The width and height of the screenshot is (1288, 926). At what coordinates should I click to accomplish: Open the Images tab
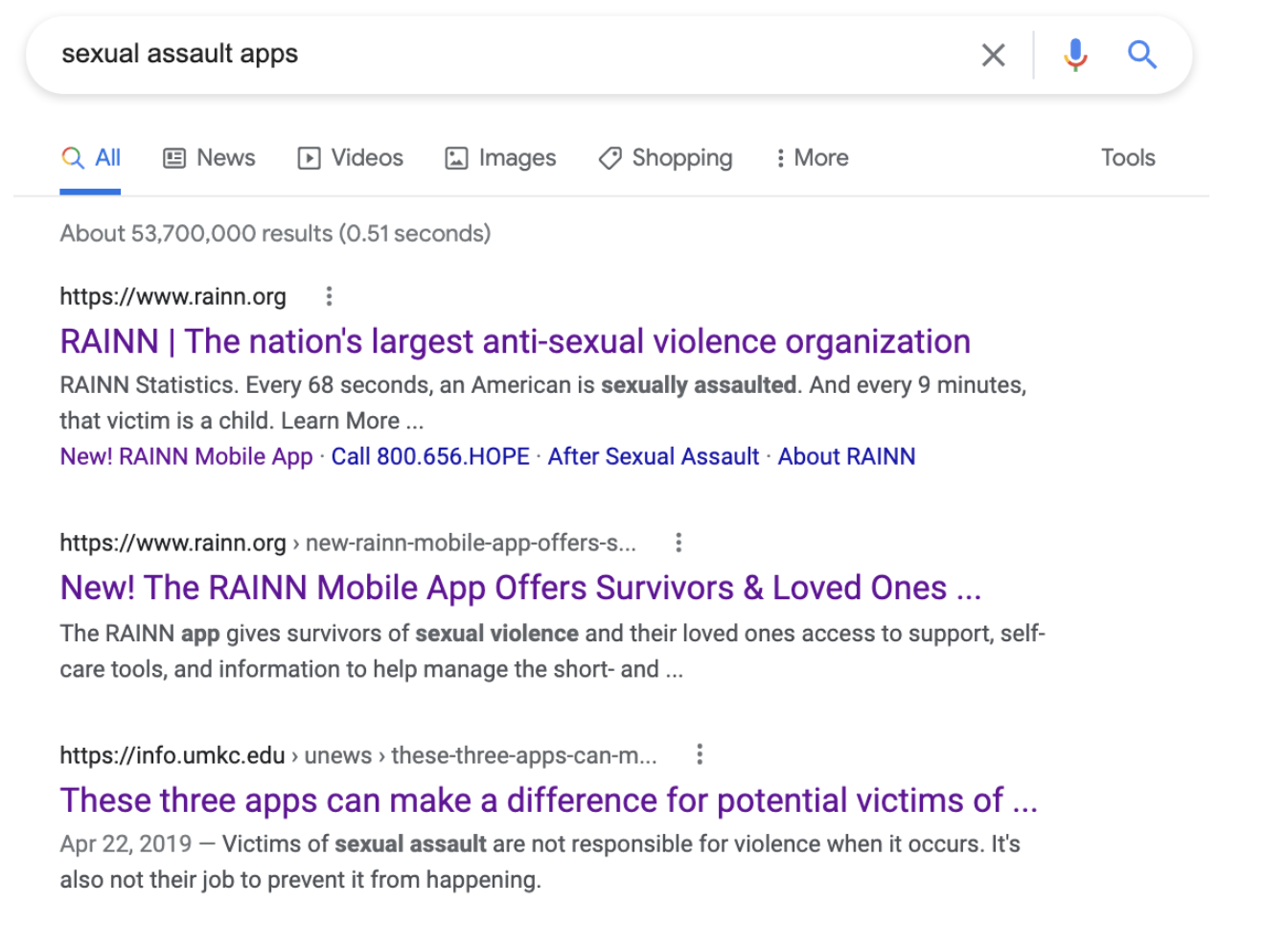pyautogui.click(x=500, y=158)
